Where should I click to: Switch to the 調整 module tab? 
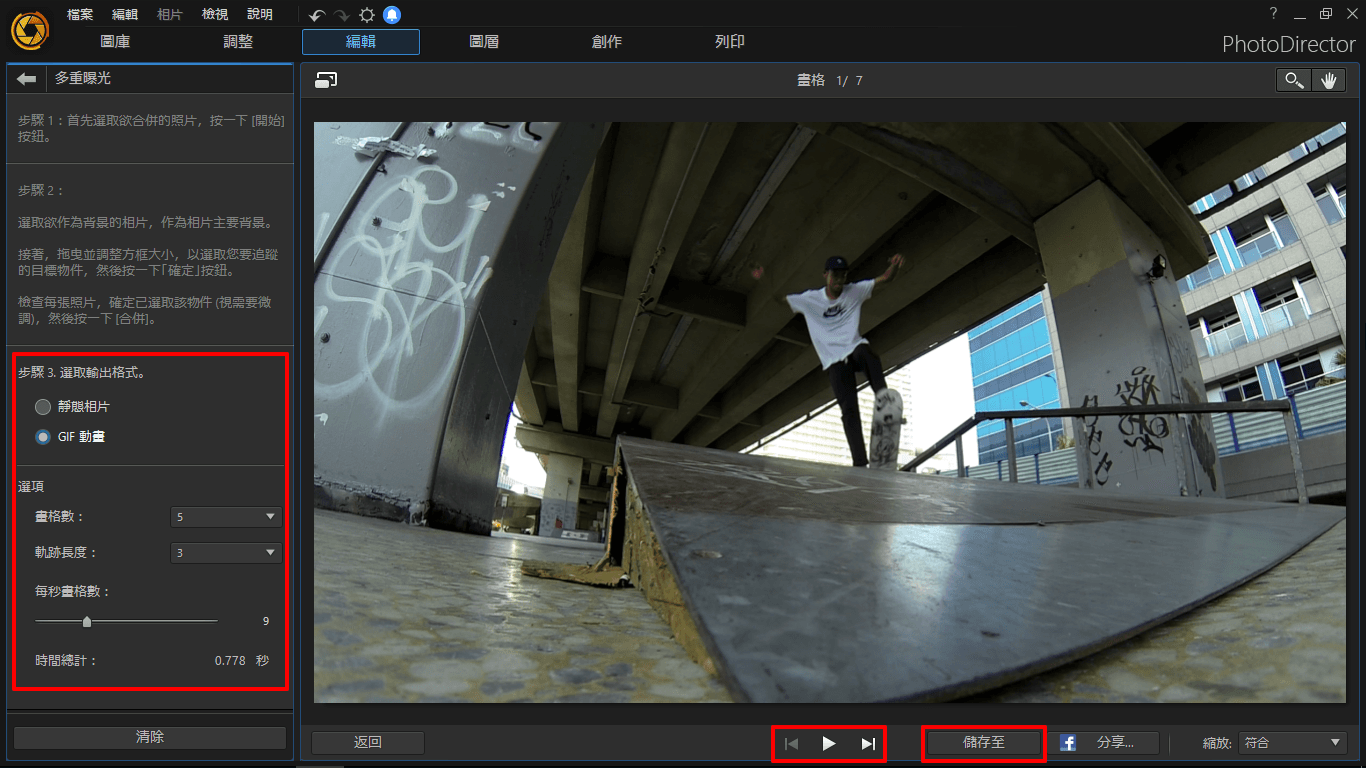(238, 42)
